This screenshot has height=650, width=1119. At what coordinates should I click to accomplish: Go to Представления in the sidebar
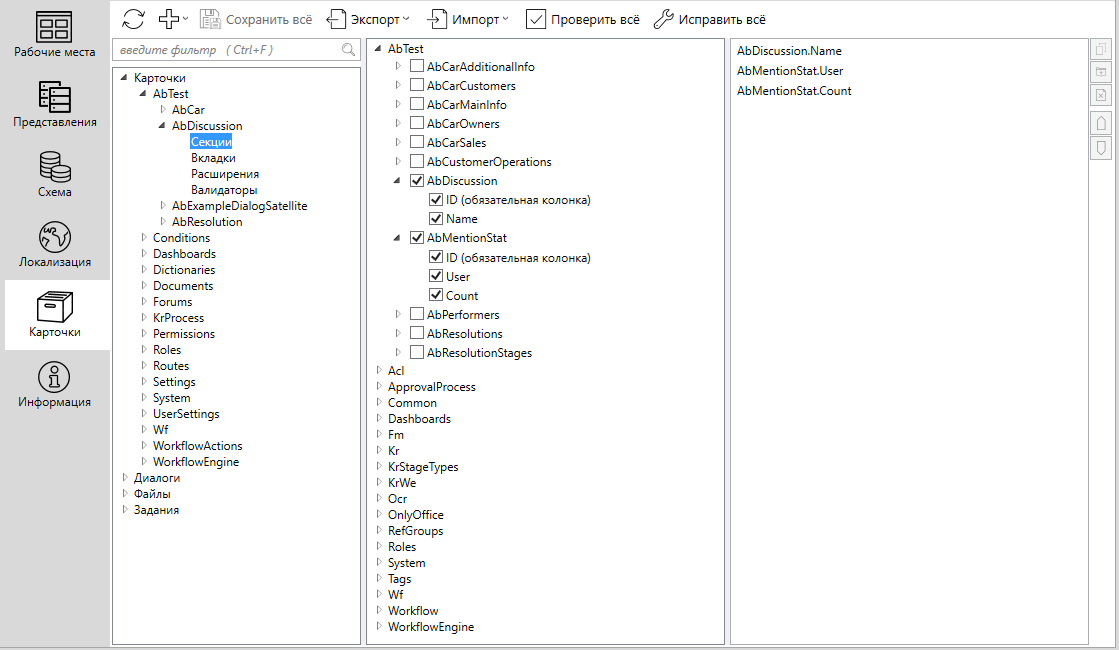point(54,105)
